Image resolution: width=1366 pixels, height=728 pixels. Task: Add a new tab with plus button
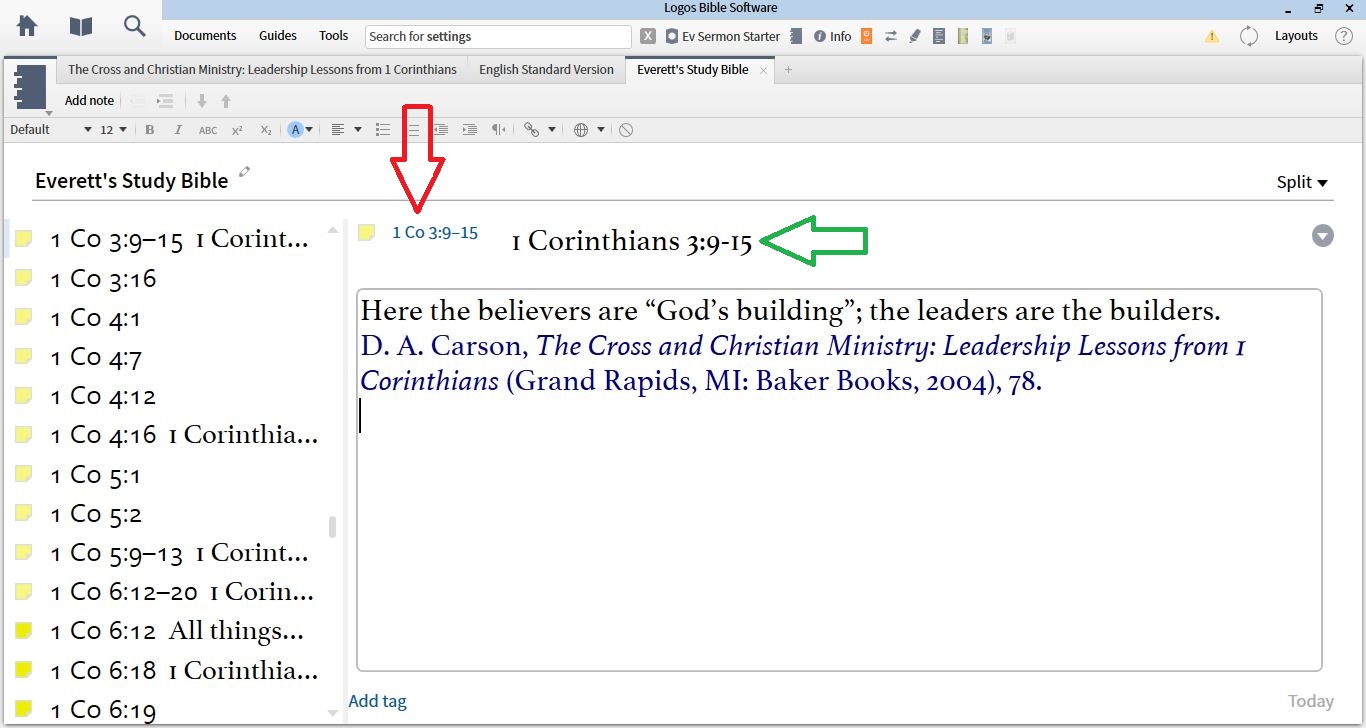pos(788,70)
